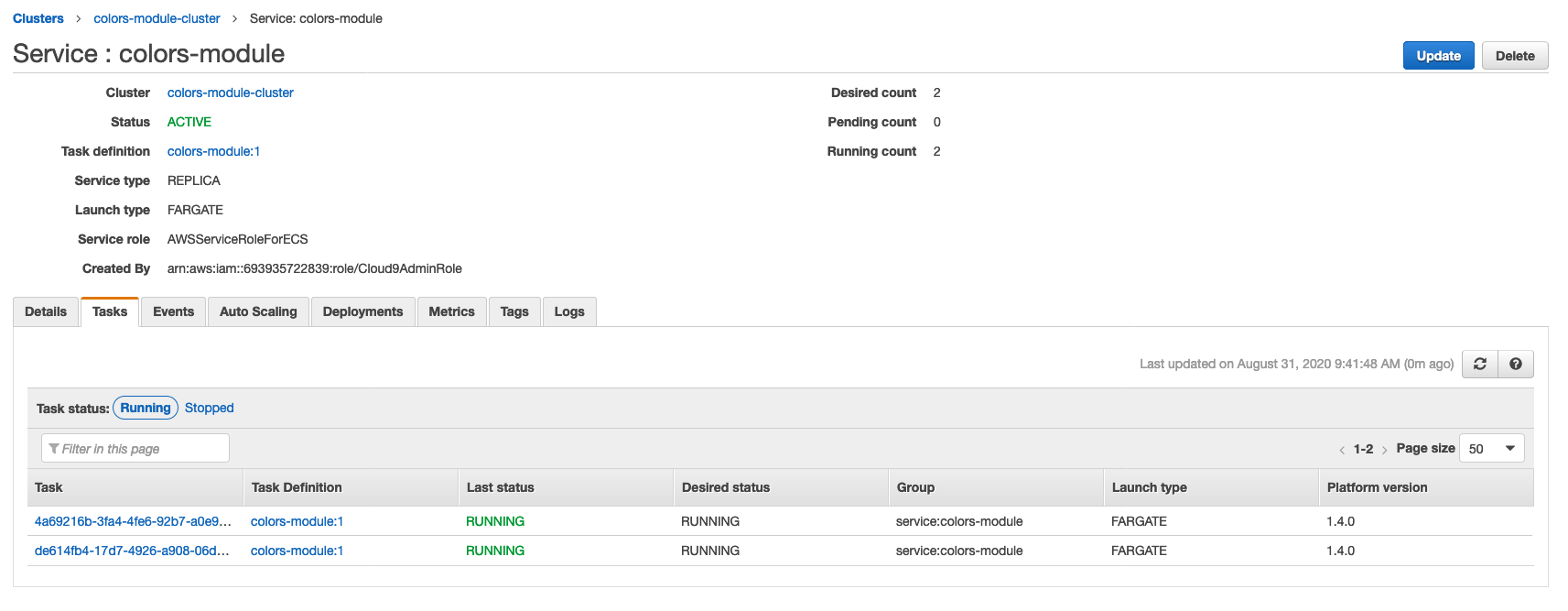Open the help question mark icon
This screenshot has height=611, width=1568.
pos(1516,364)
